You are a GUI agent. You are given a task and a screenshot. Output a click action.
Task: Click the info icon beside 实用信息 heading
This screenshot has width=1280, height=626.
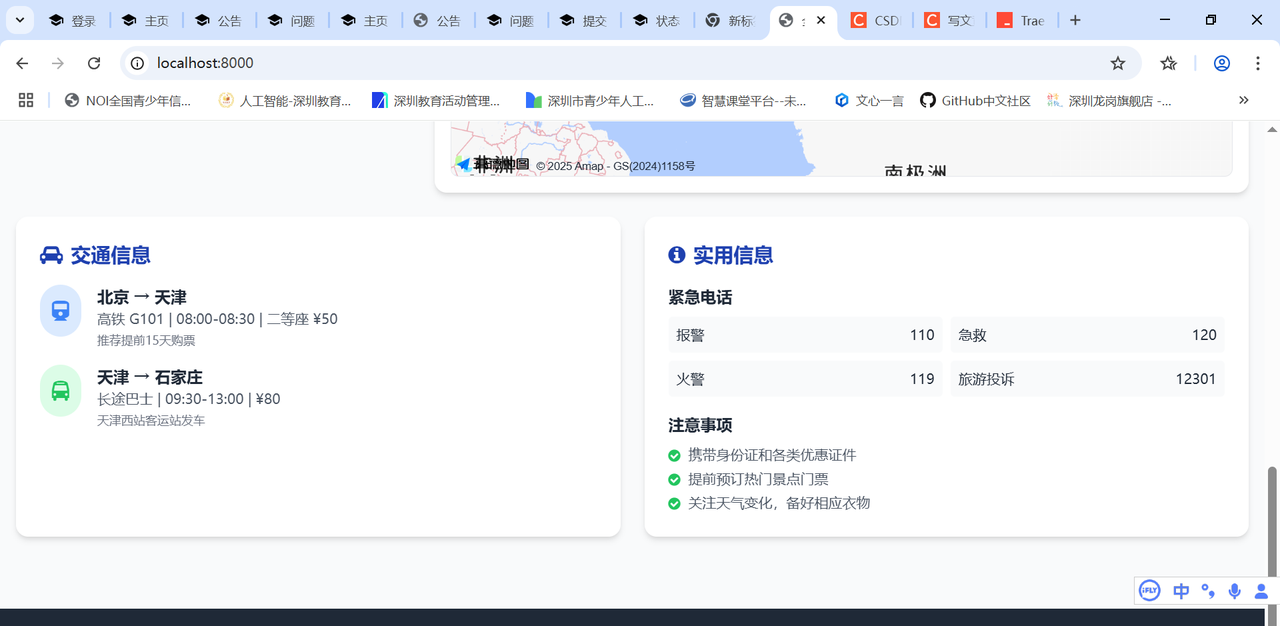click(x=676, y=255)
